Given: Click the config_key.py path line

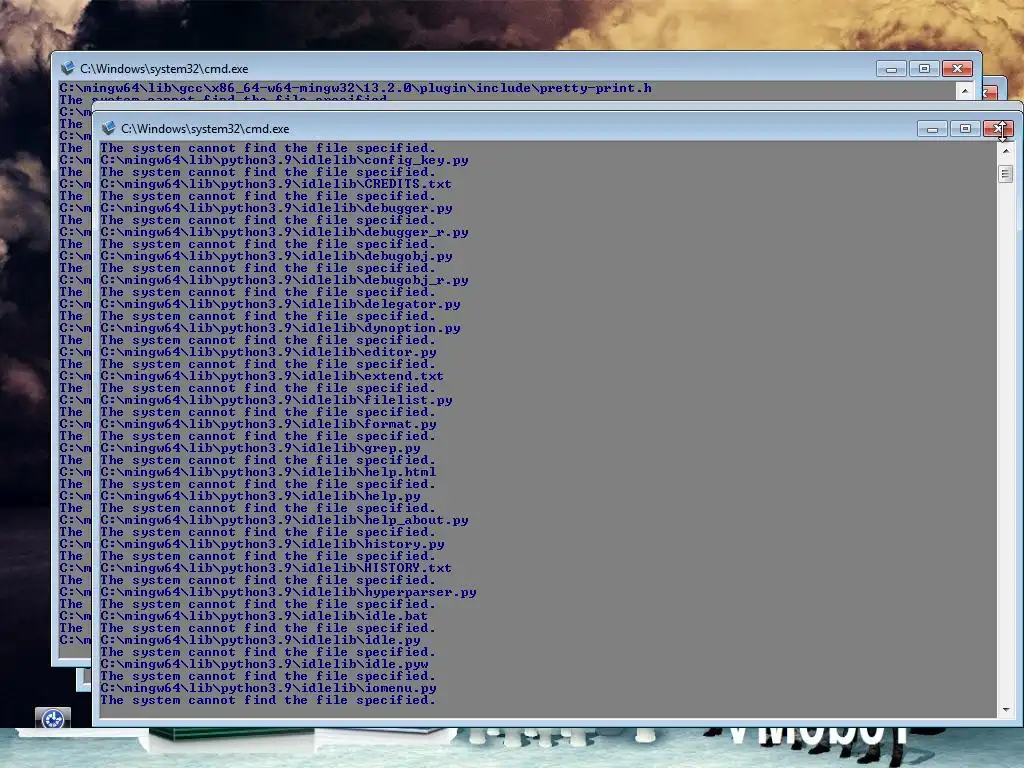Looking at the screenshot, I should (x=284, y=160).
